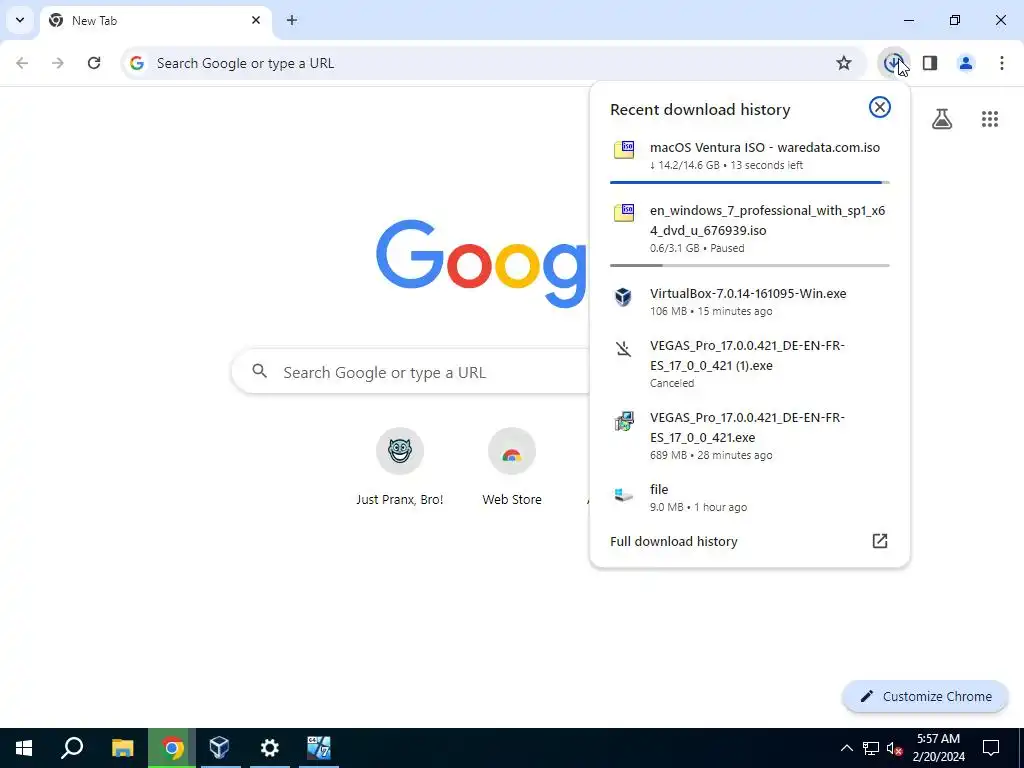Screen dimensions: 1024x768
Task: Open full download history external link icon
Action: point(880,541)
